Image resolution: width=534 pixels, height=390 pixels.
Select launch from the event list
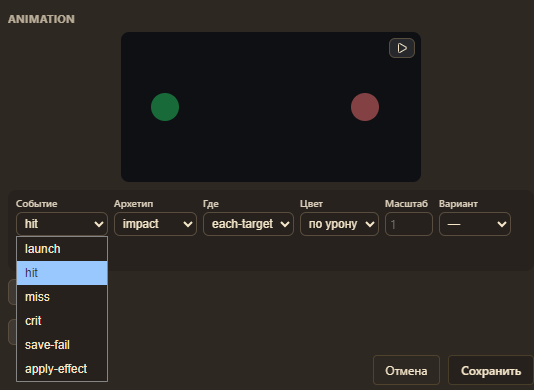[62, 249]
